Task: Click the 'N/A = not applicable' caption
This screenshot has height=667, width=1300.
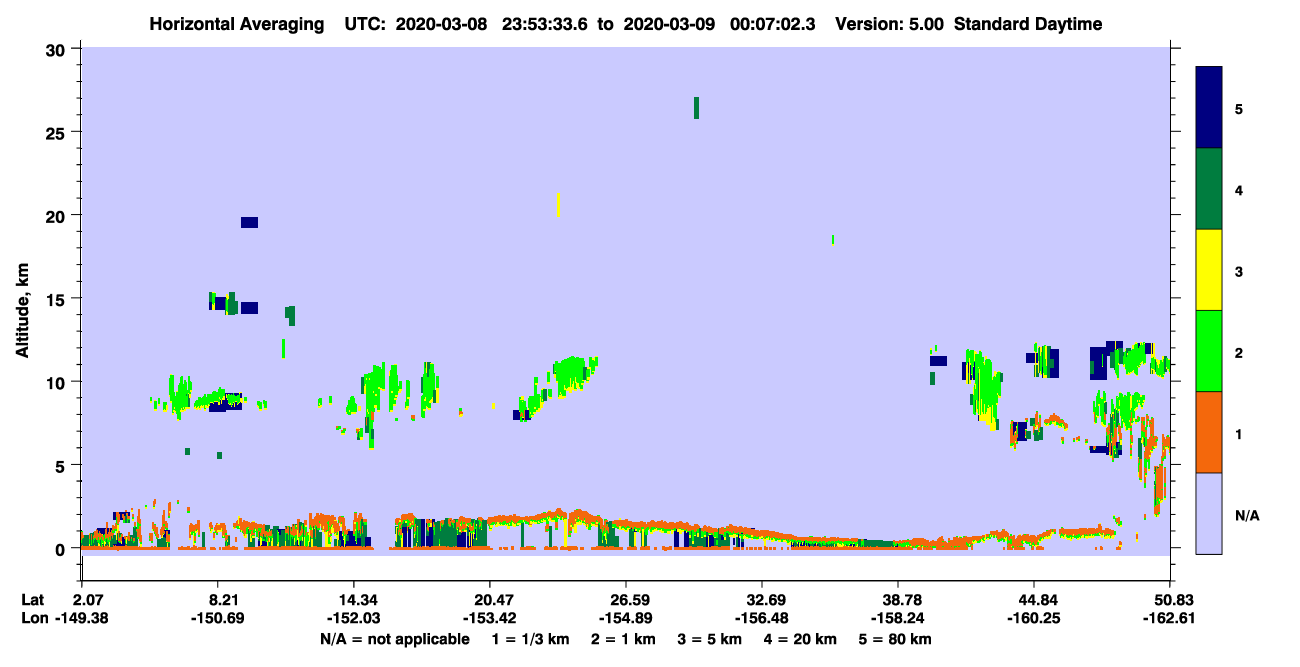Action: (x=394, y=639)
